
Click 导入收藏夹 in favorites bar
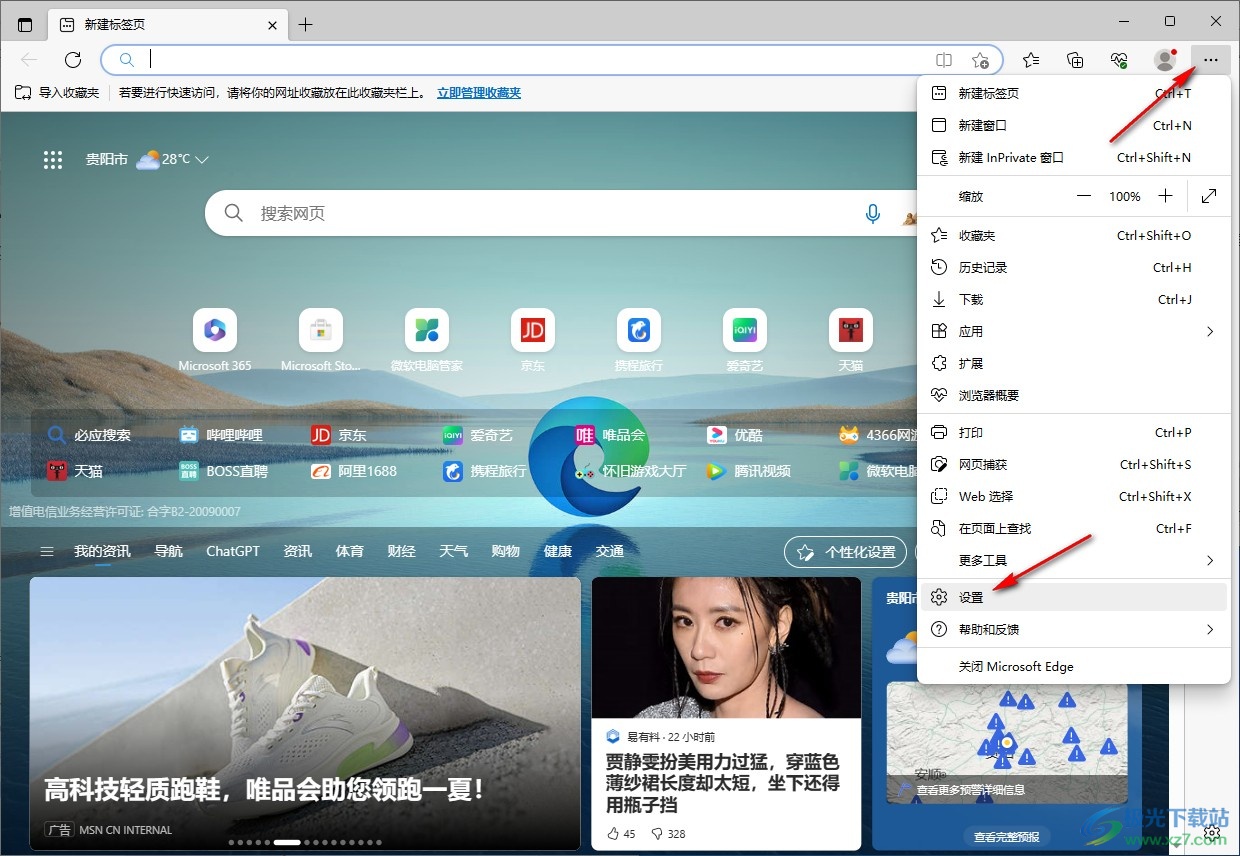[x=58, y=93]
